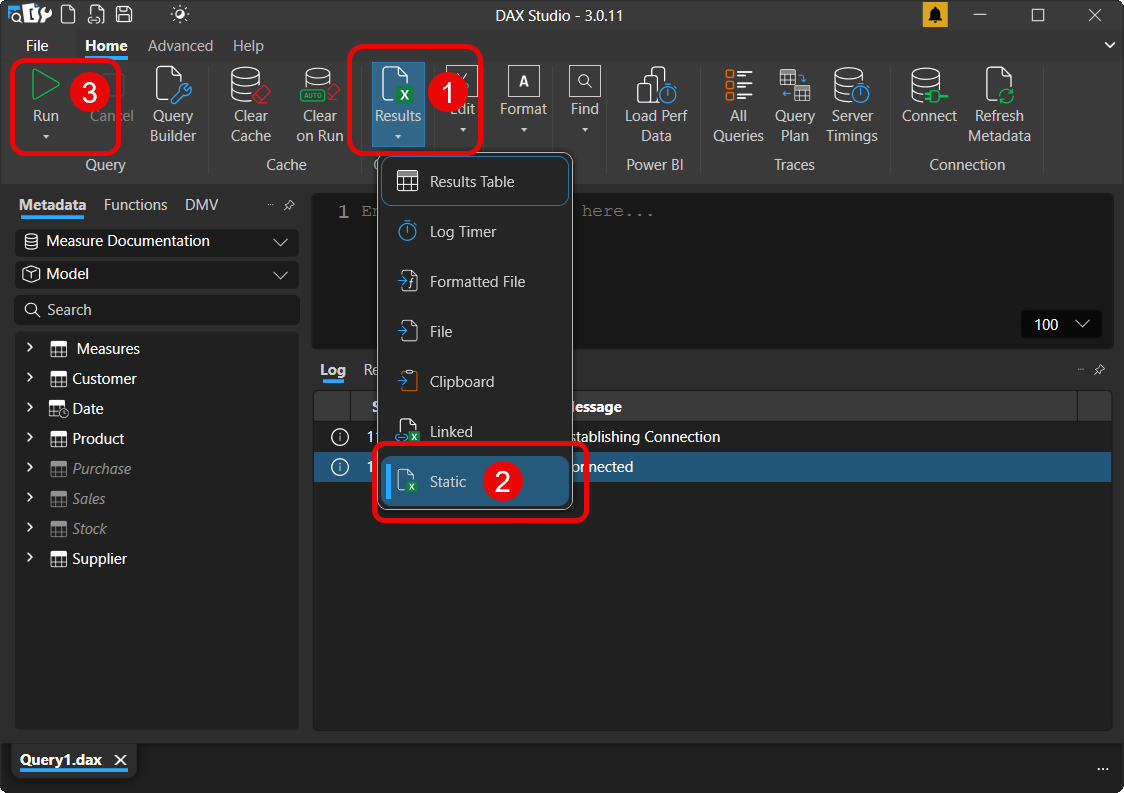Change the 100 zoom level dropdown

point(1061,324)
